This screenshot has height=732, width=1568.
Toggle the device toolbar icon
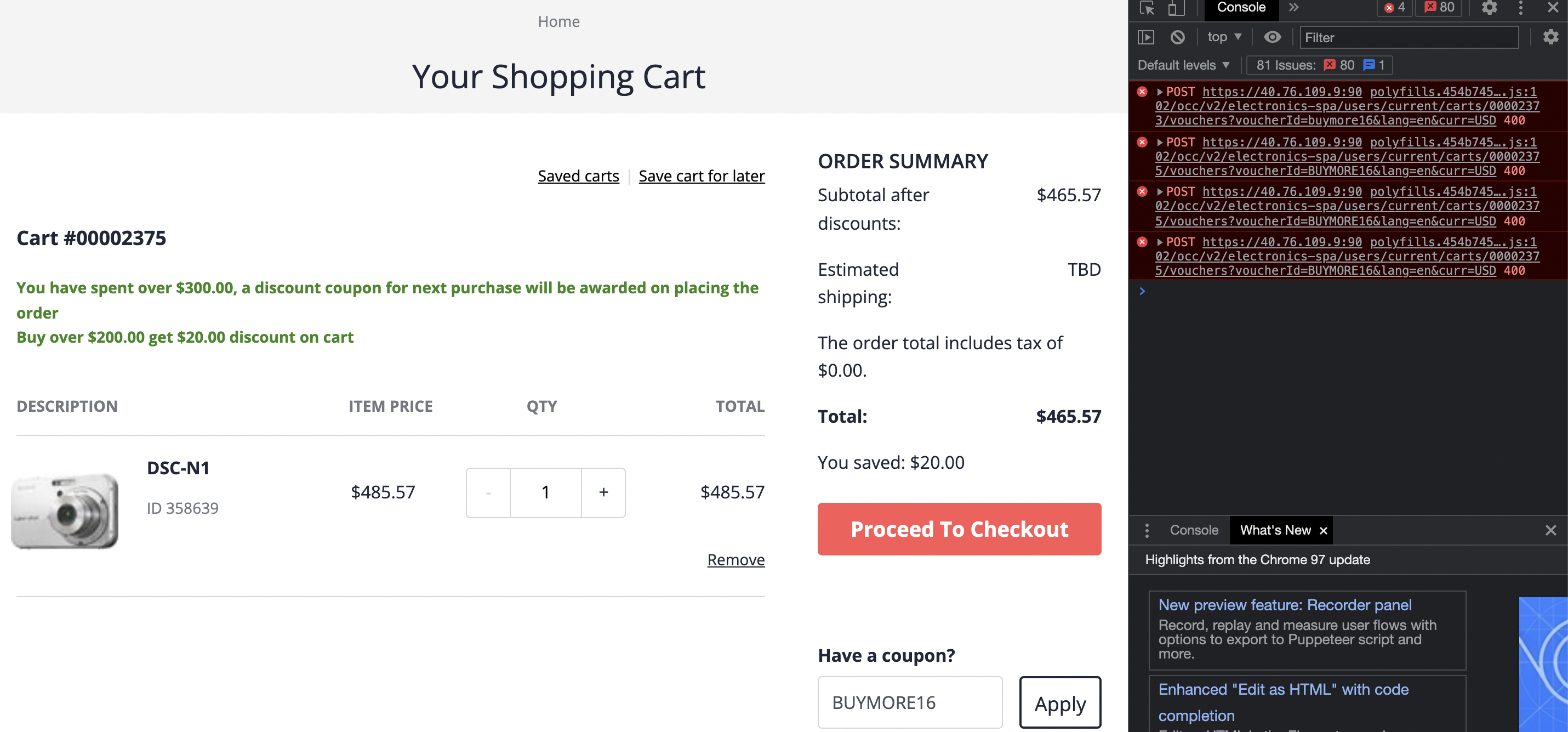(1176, 9)
